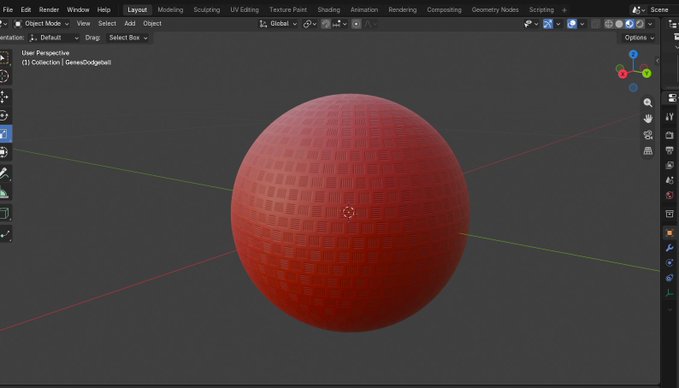Open the Collection properties tab
Viewport: 679px width, 388px height.
669,213
